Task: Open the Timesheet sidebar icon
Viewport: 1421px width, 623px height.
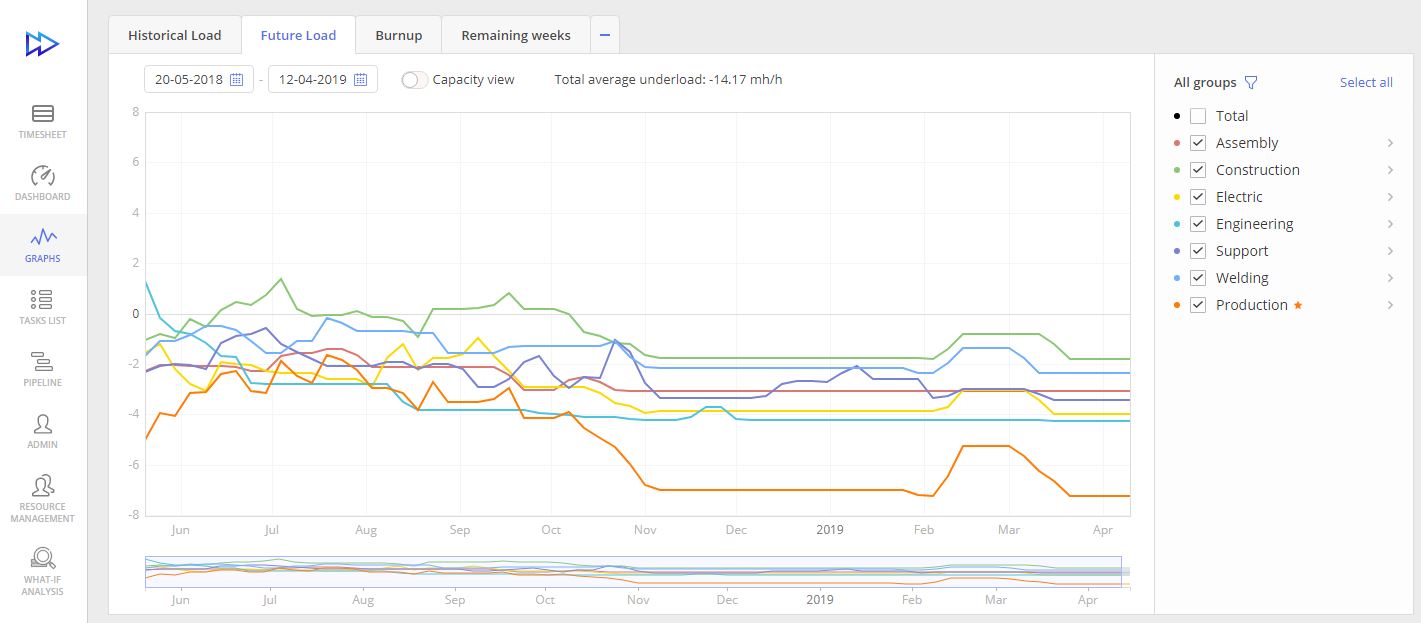Action: click(43, 114)
